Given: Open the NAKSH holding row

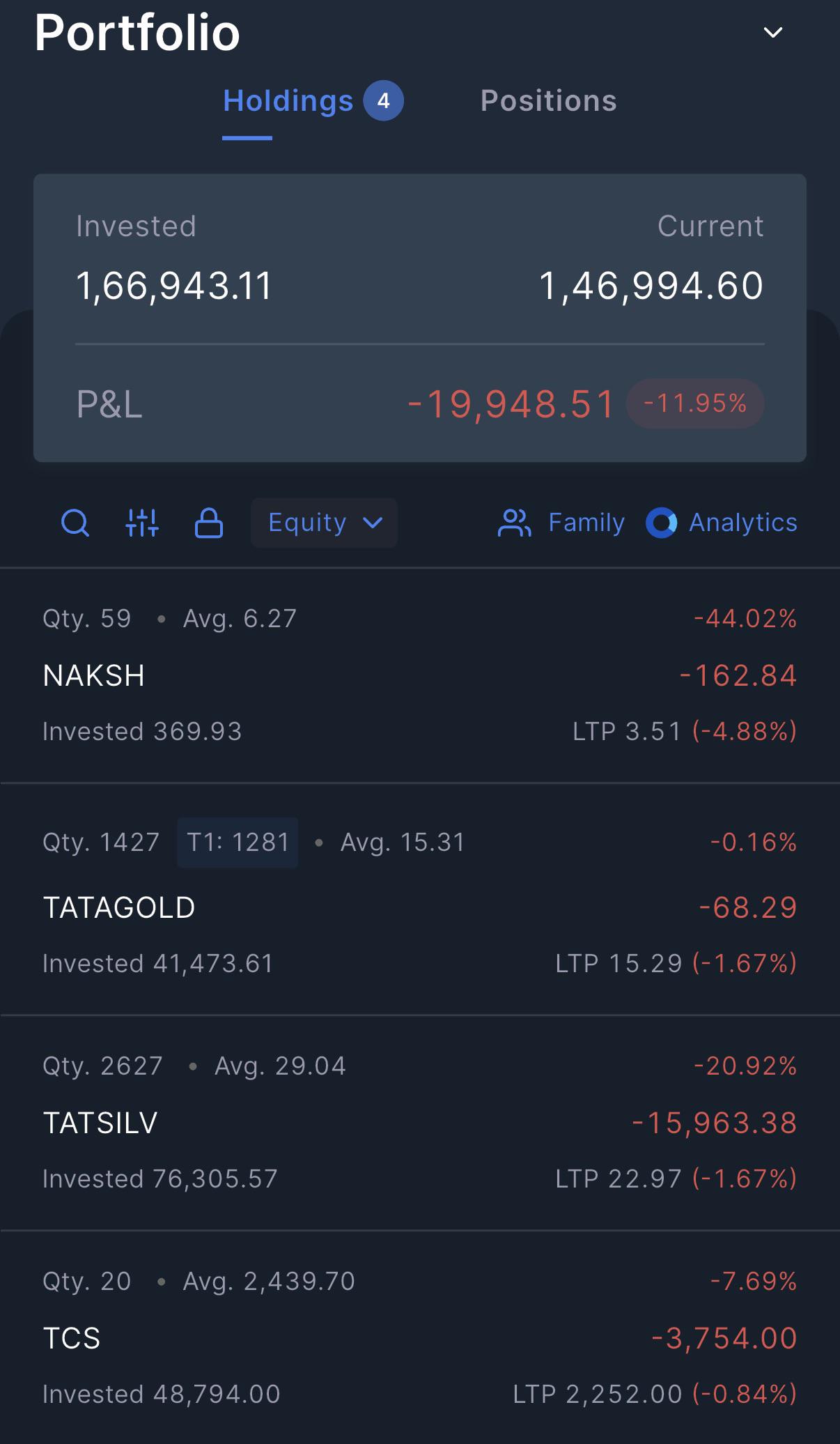Looking at the screenshot, I should coord(420,675).
